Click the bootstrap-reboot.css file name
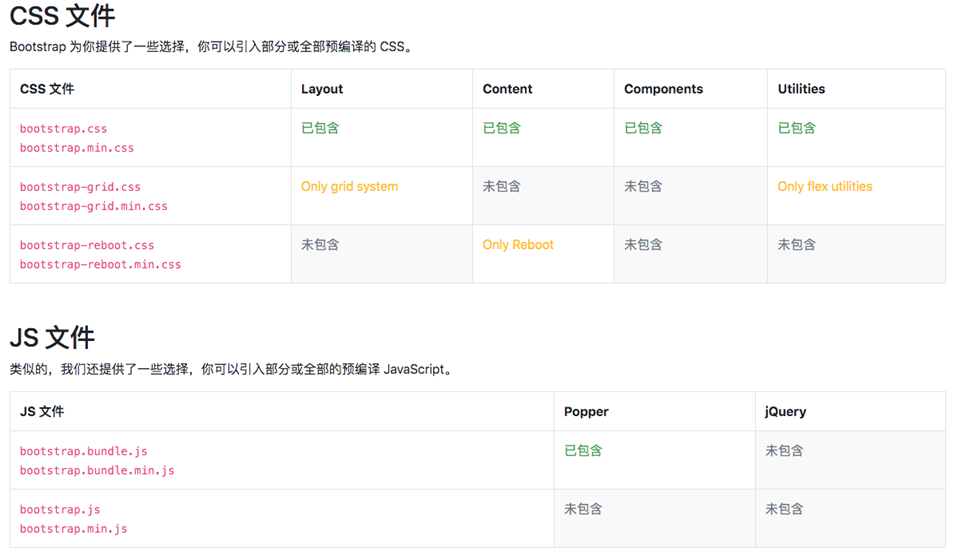The image size is (958, 555). (x=87, y=245)
